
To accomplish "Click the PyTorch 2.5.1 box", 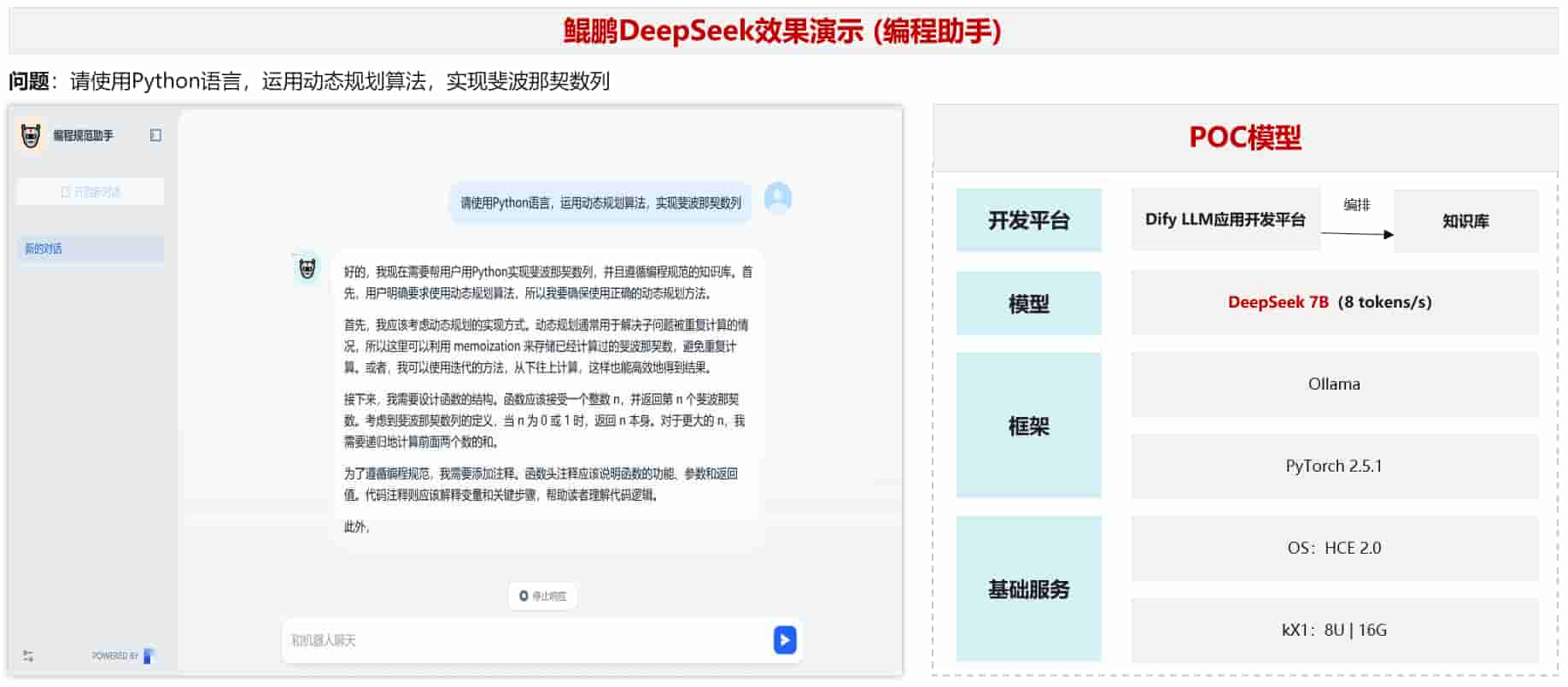I will (1335, 467).
